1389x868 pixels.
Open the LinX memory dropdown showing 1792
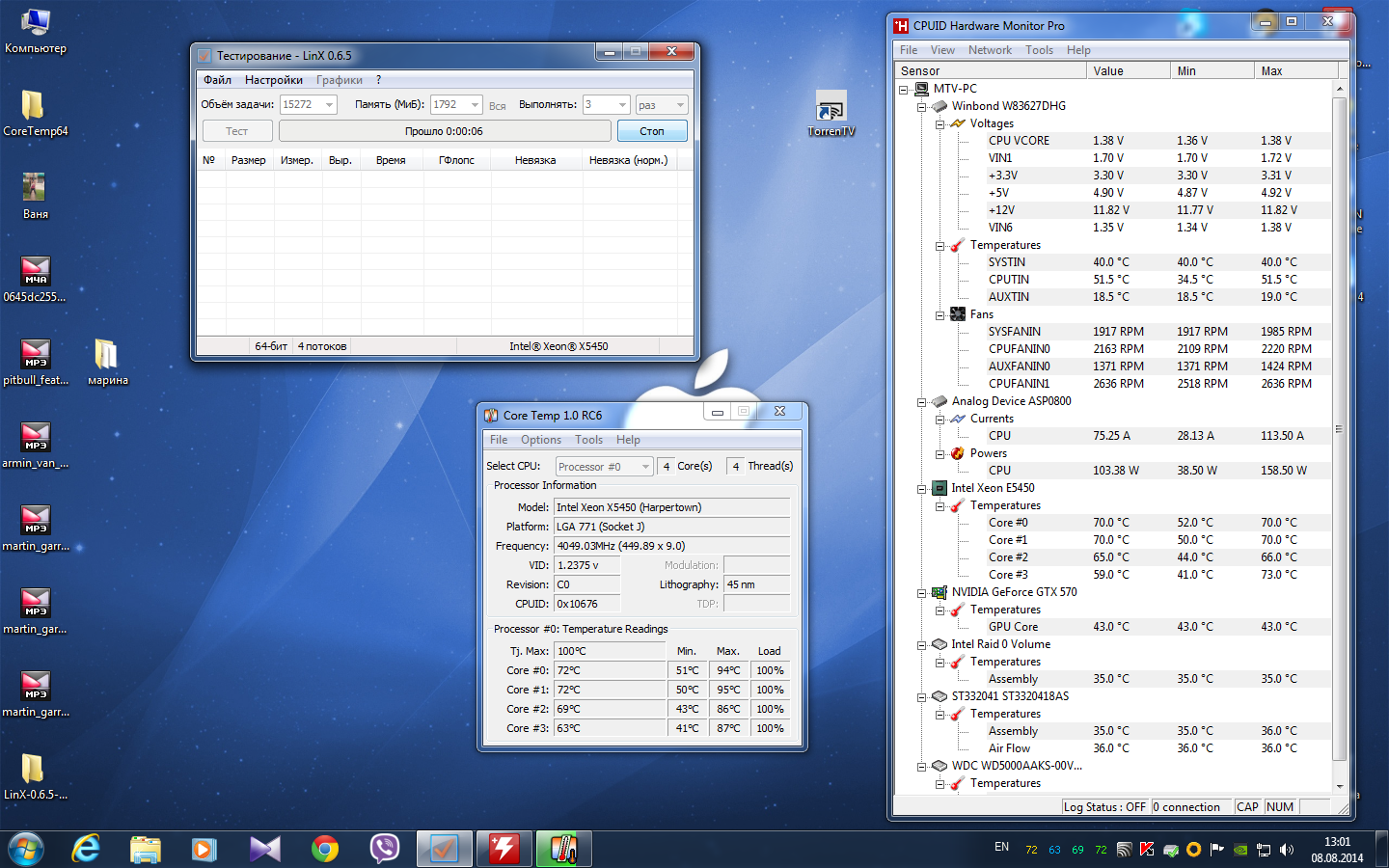click(x=456, y=104)
